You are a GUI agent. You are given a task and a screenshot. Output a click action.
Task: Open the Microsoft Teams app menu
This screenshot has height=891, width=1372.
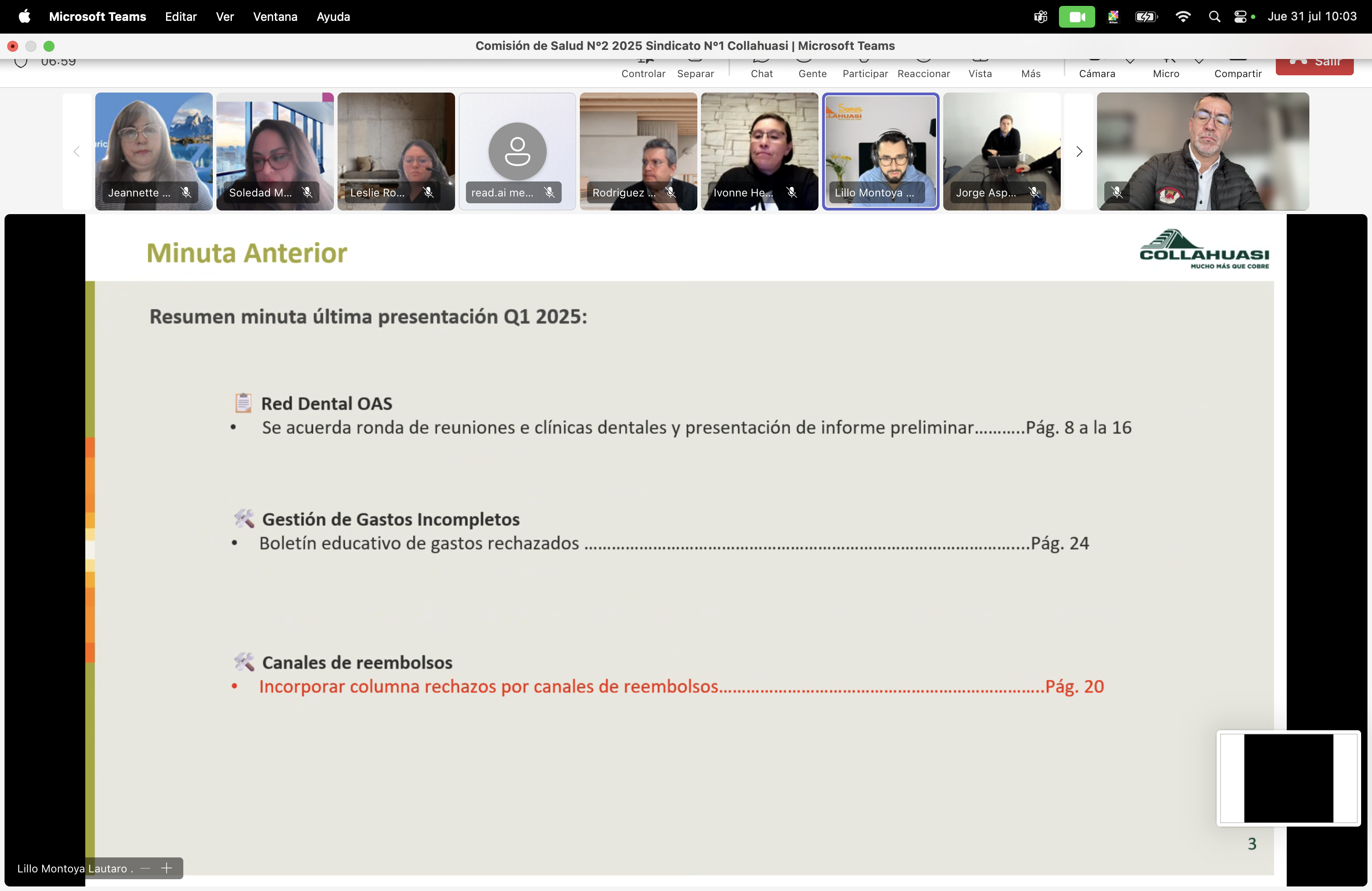coord(98,16)
